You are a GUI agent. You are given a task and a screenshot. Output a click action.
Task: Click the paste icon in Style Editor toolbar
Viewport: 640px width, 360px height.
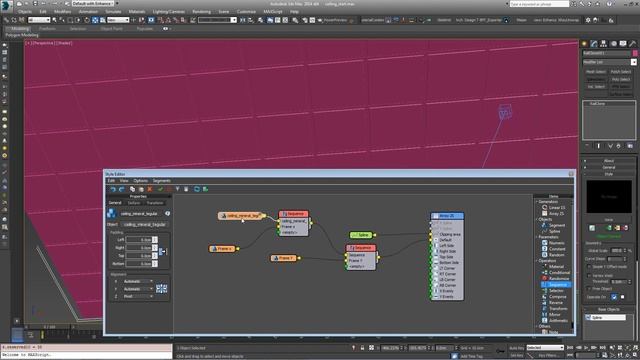click(x=141, y=189)
